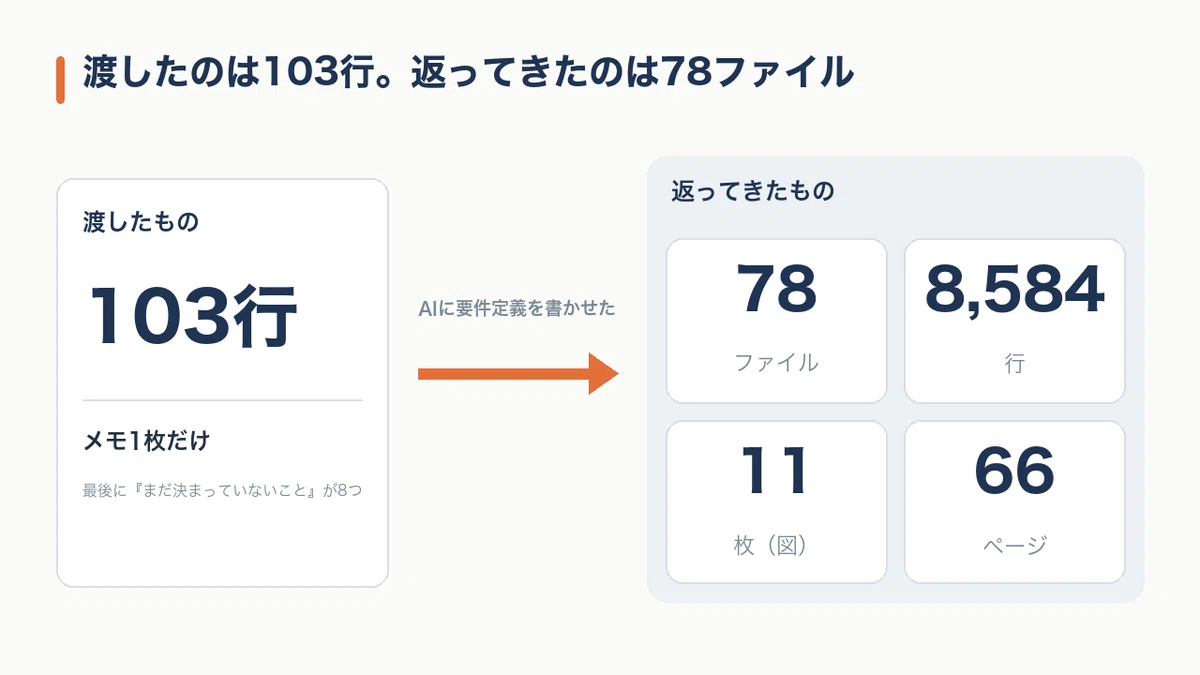Viewport: 1200px width, 675px height.
Task: Click the orange right-pointing arrow
Action: (x=518, y=374)
